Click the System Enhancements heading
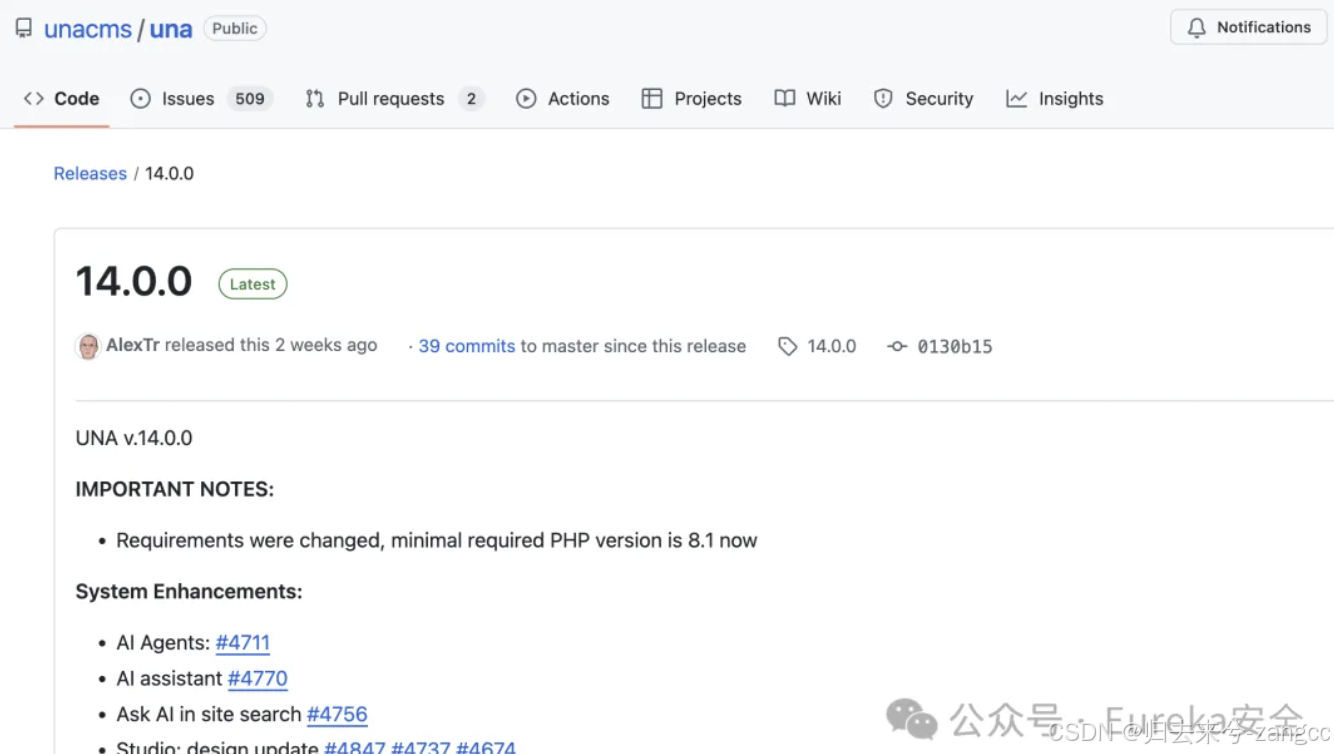This screenshot has height=754, width=1334. click(189, 592)
